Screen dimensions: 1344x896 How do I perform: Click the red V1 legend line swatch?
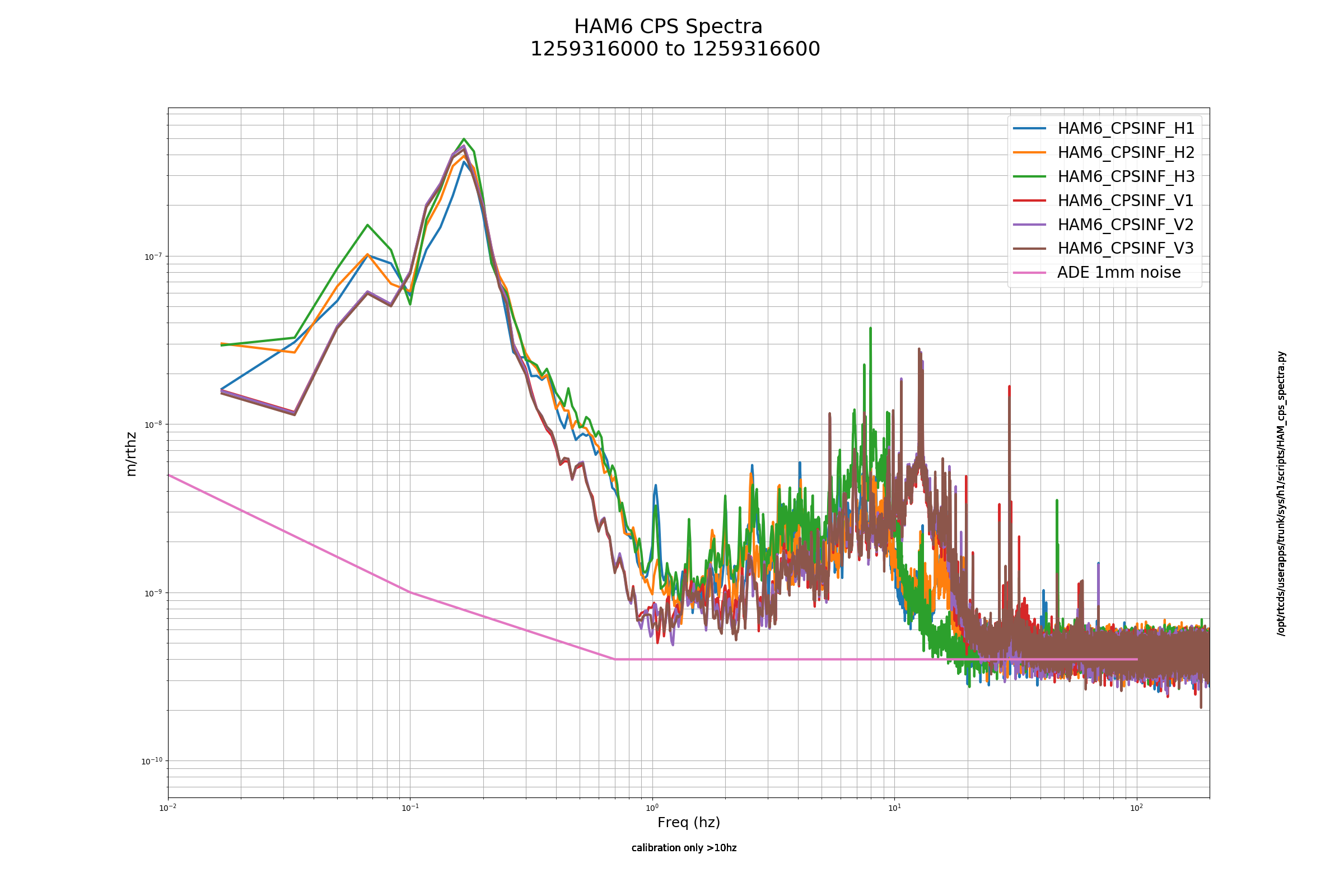coord(1030,200)
